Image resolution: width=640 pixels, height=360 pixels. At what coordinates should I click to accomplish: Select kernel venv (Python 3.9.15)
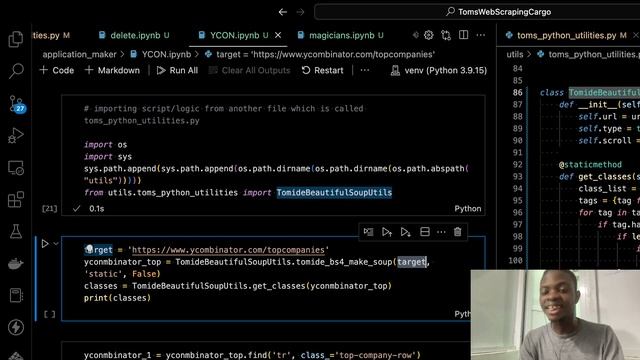pos(439,70)
